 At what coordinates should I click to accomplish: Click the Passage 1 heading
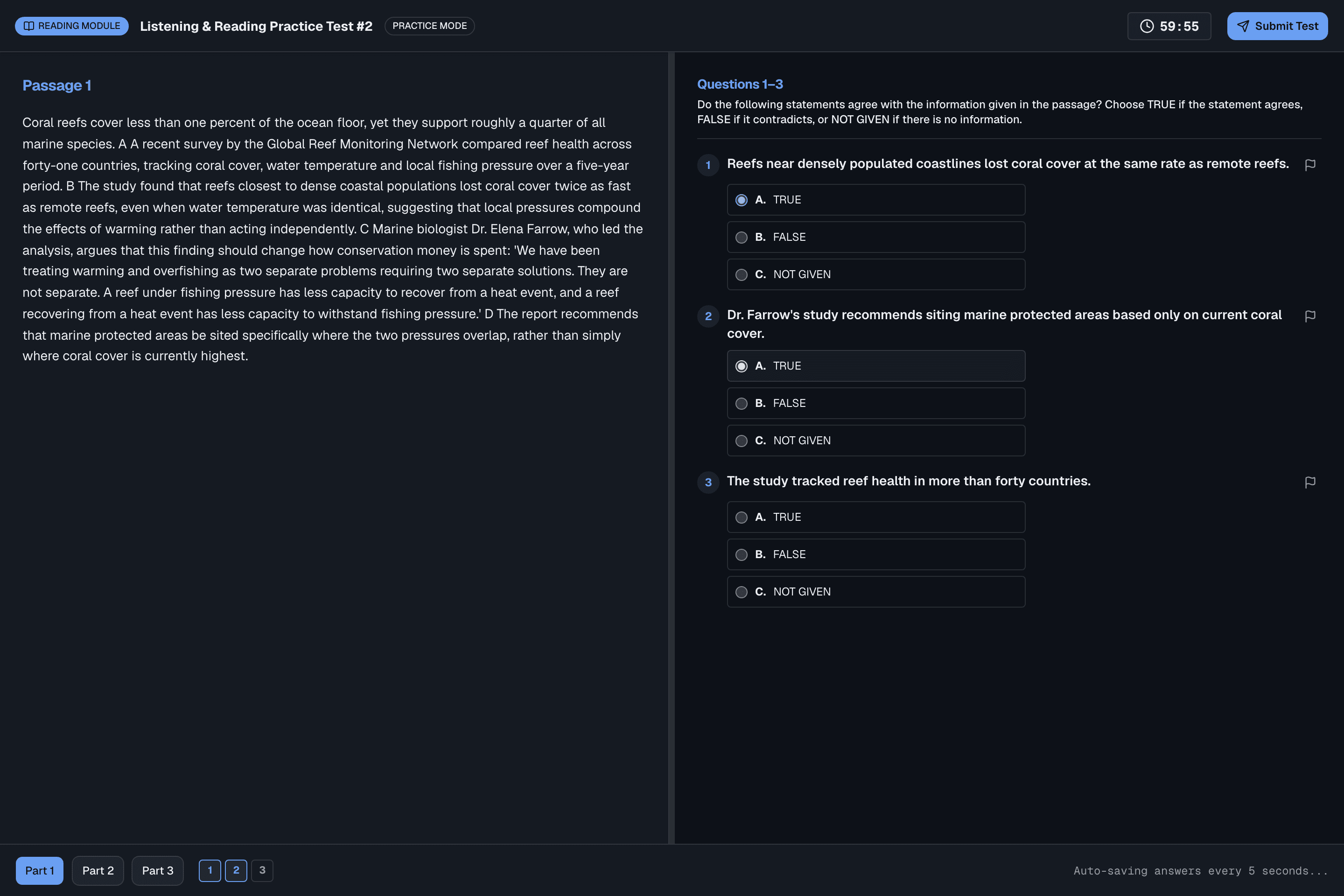coord(56,86)
